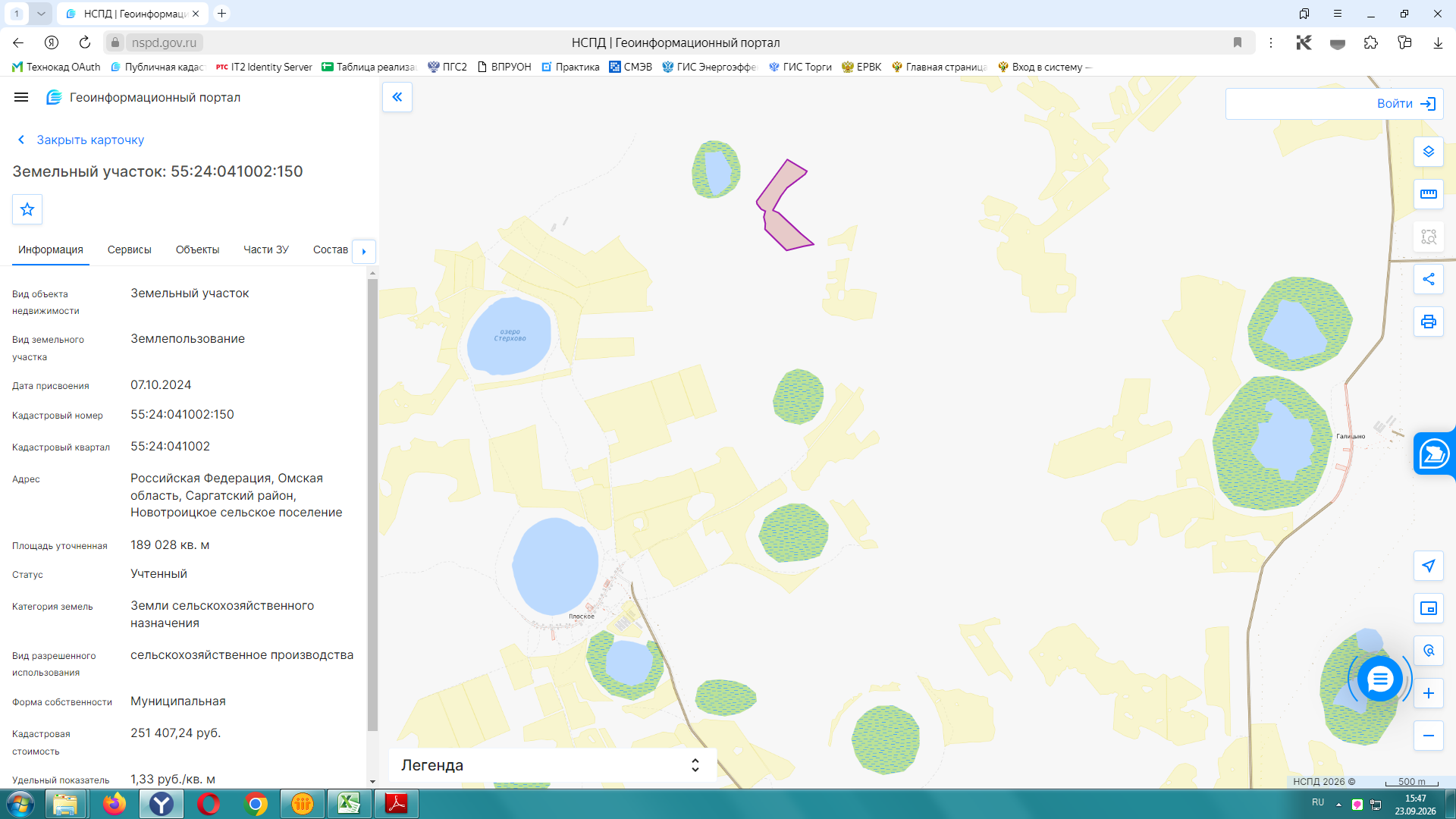The width and height of the screenshot is (1456, 819).
Task: Share the current map view
Action: 1429,279
